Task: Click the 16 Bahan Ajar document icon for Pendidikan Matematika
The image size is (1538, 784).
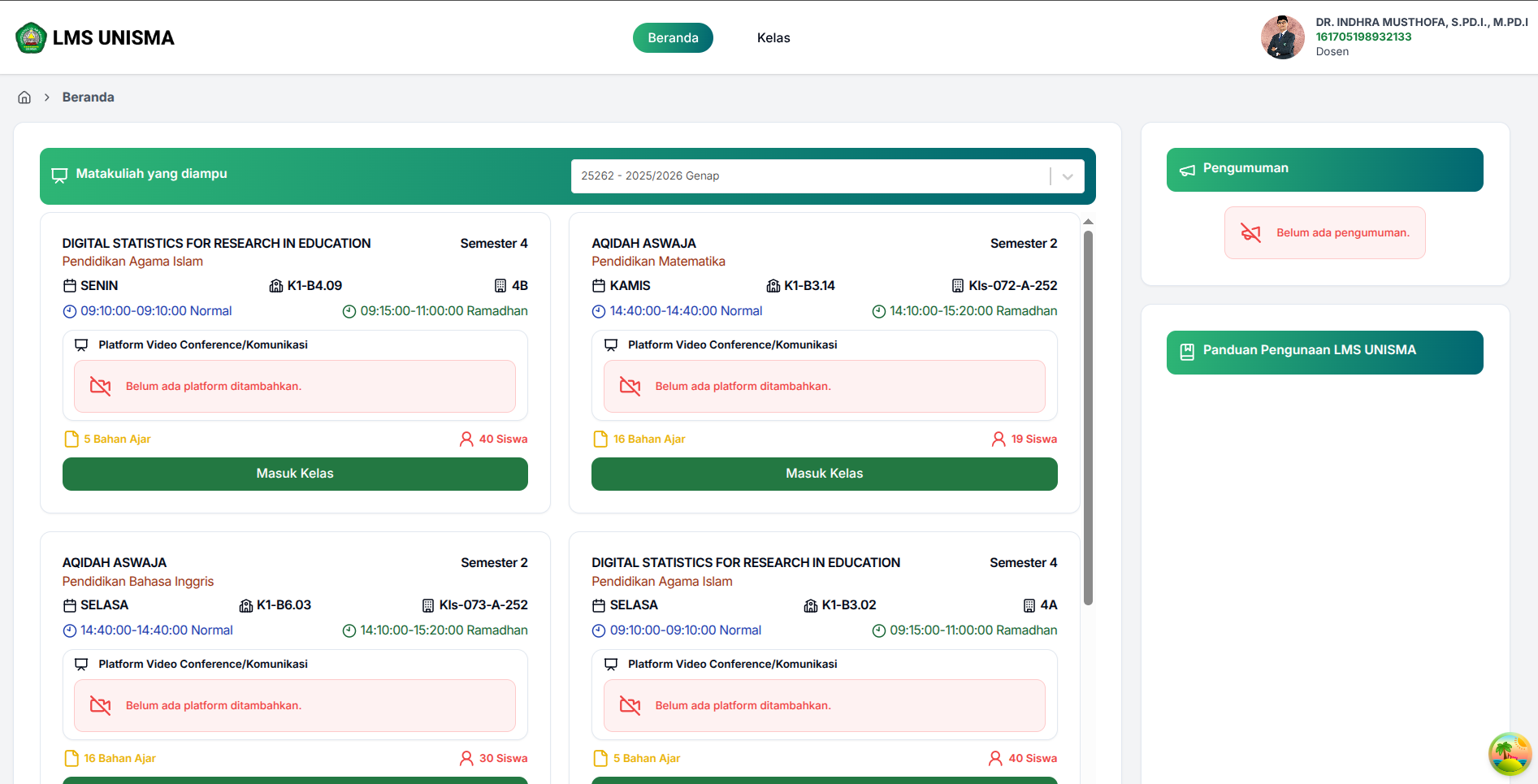Action: [x=600, y=440]
